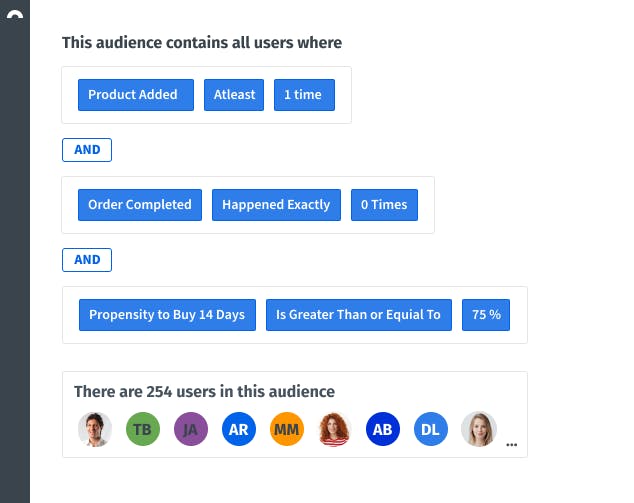This screenshot has height=503, width=634.
Task: Edit the 0 Times value
Action: (x=384, y=205)
